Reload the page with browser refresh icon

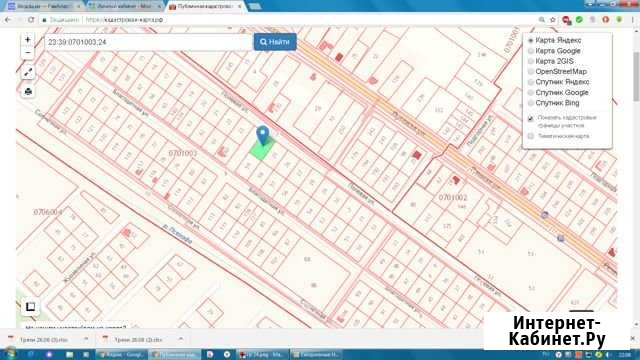[x=31, y=20]
